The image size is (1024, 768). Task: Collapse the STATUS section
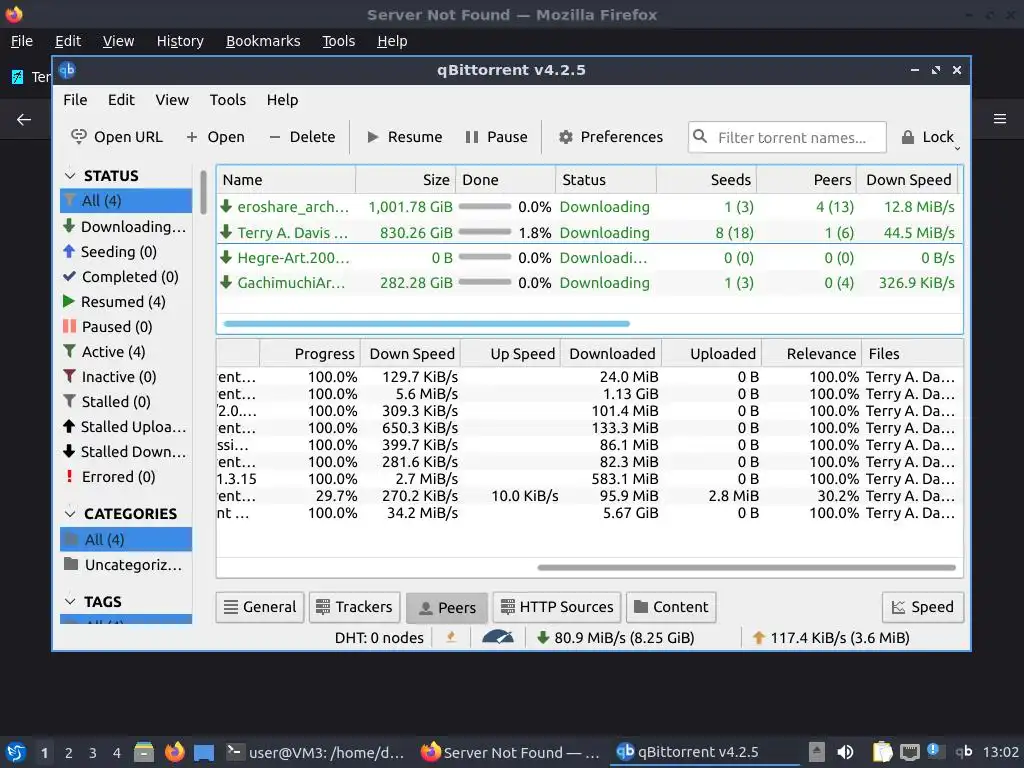pos(70,176)
